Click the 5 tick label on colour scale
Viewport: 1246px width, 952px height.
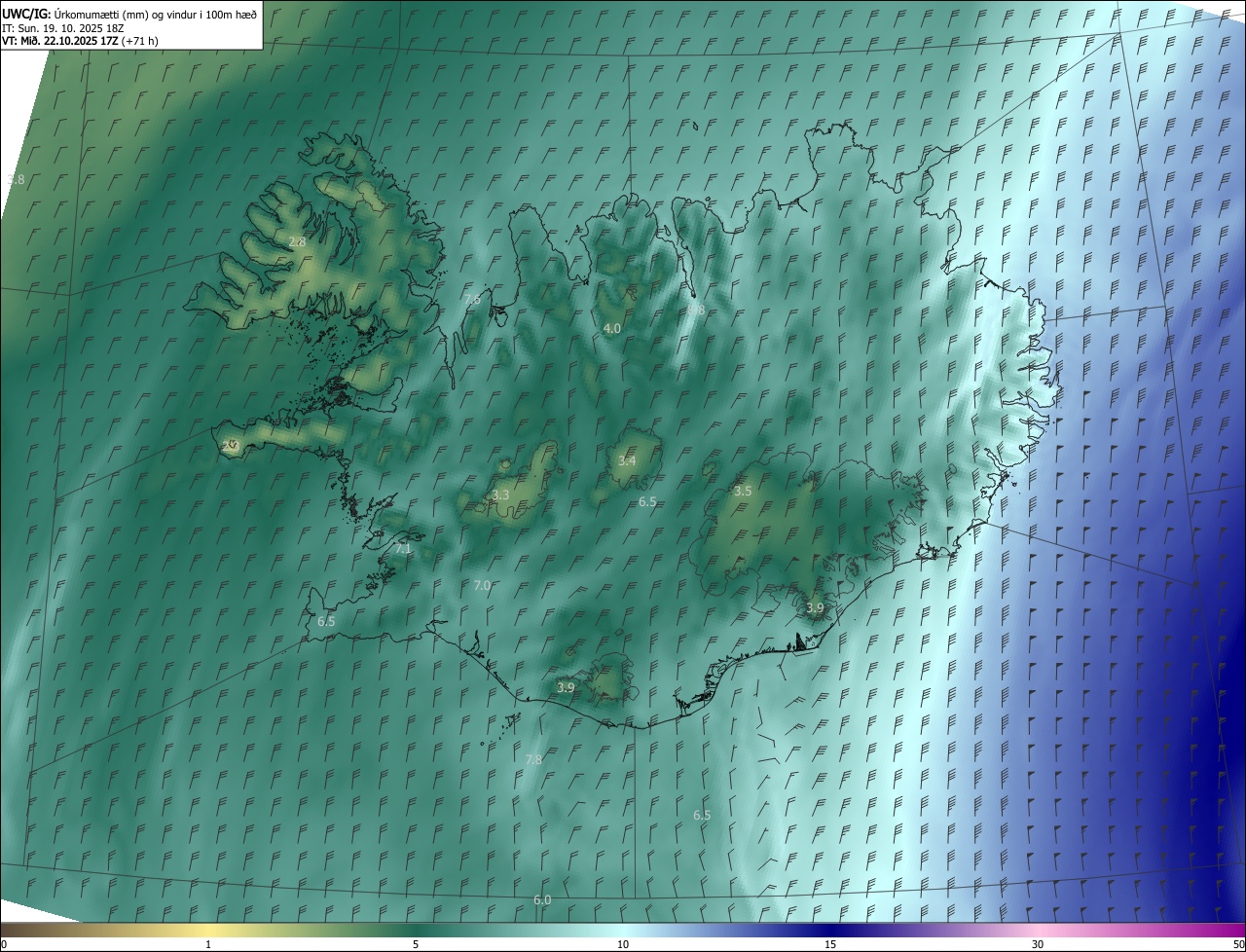tap(416, 945)
